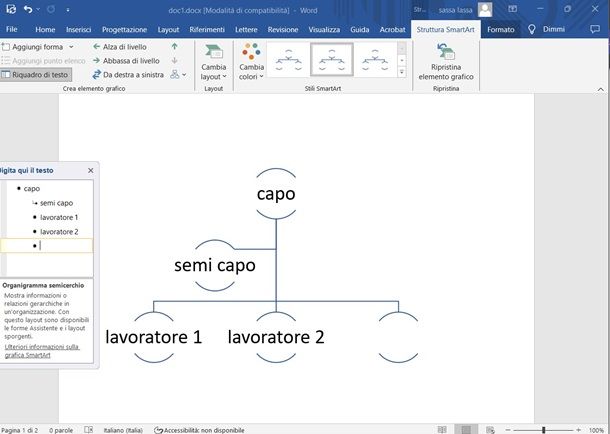Switch to the Riferimenti tab
This screenshot has height=434, width=610.
pyautogui.click(x=207, y=30)
